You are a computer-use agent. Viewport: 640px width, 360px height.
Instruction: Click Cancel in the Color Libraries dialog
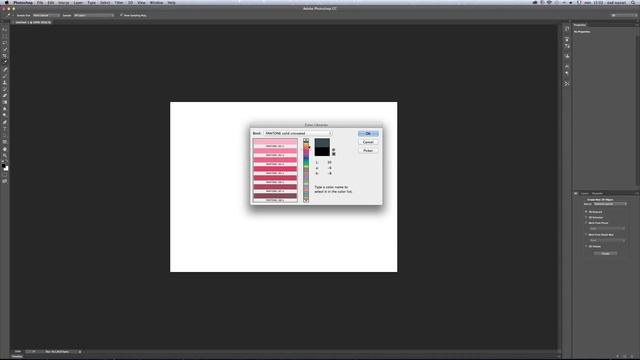(x=368, y=142)
